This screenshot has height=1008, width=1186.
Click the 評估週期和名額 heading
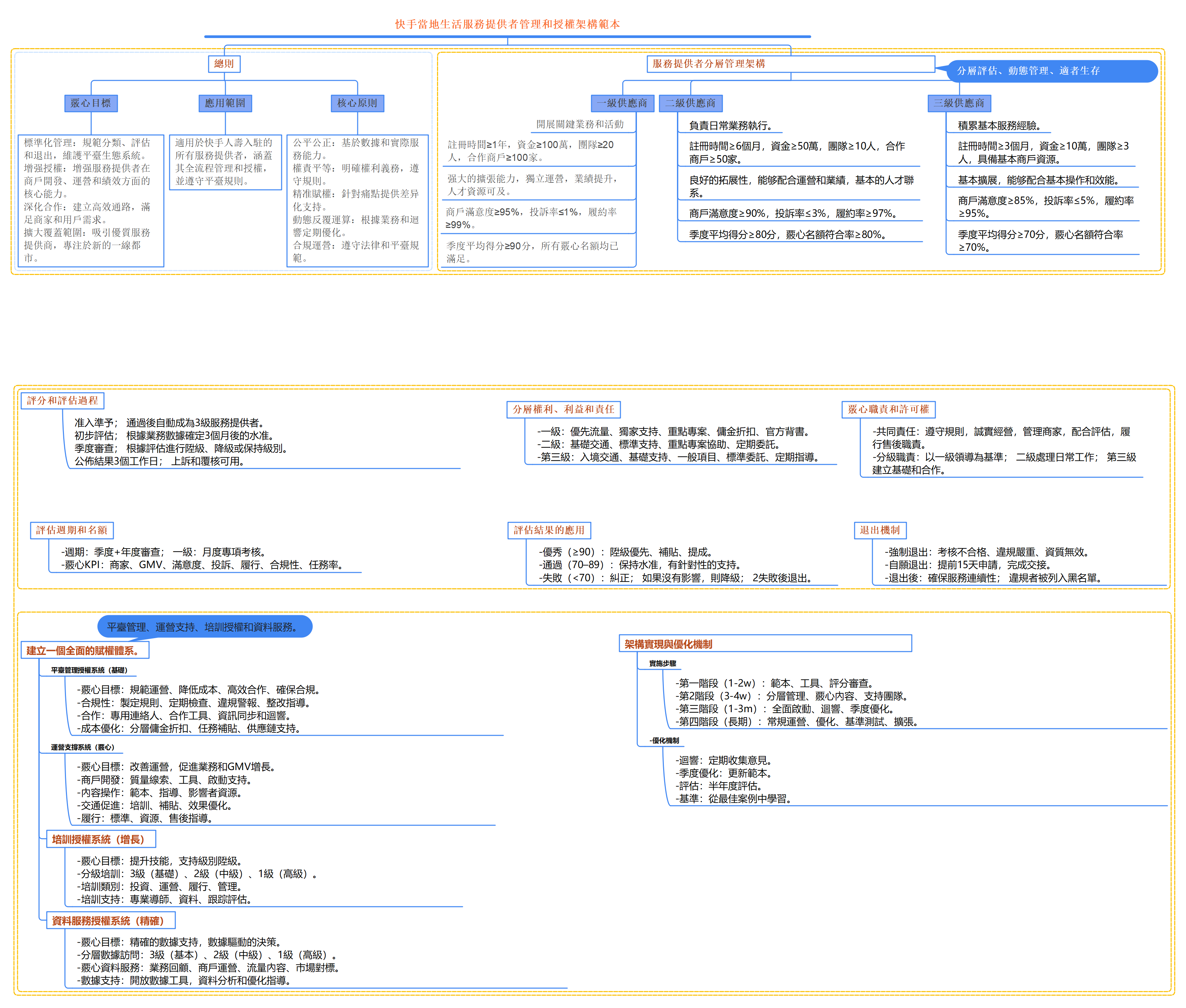point(72,530)
